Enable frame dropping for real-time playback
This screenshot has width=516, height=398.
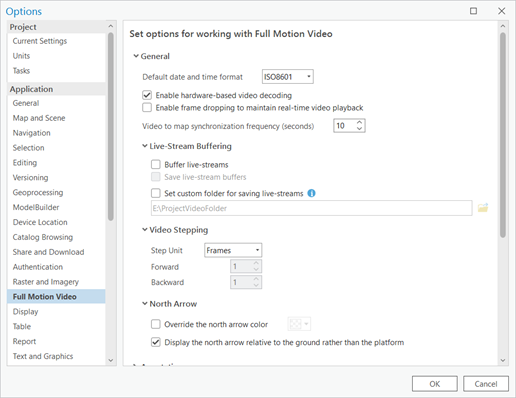[x=147, y=108]
